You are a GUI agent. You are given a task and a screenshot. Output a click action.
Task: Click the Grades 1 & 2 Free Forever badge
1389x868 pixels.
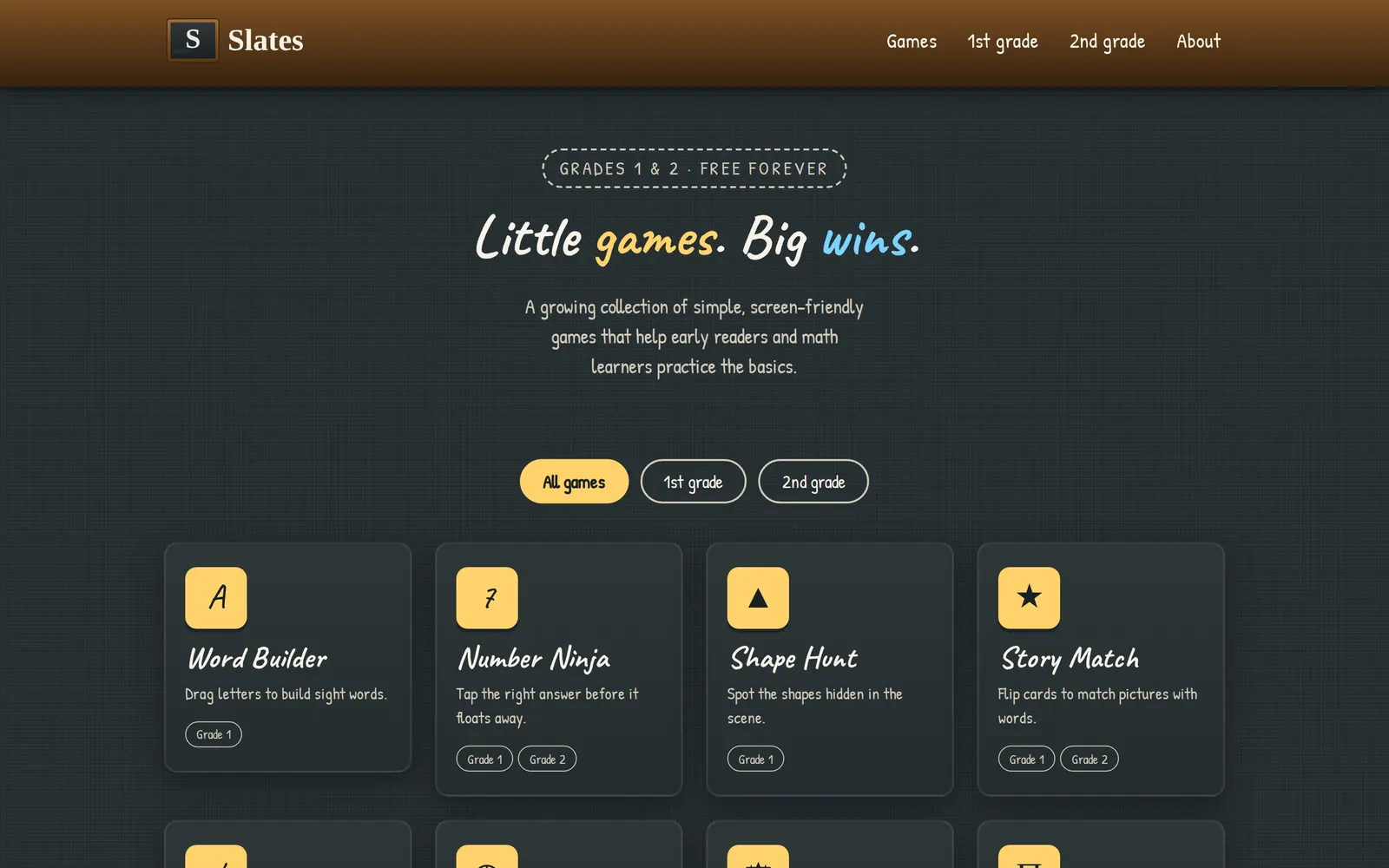[694, 168]
